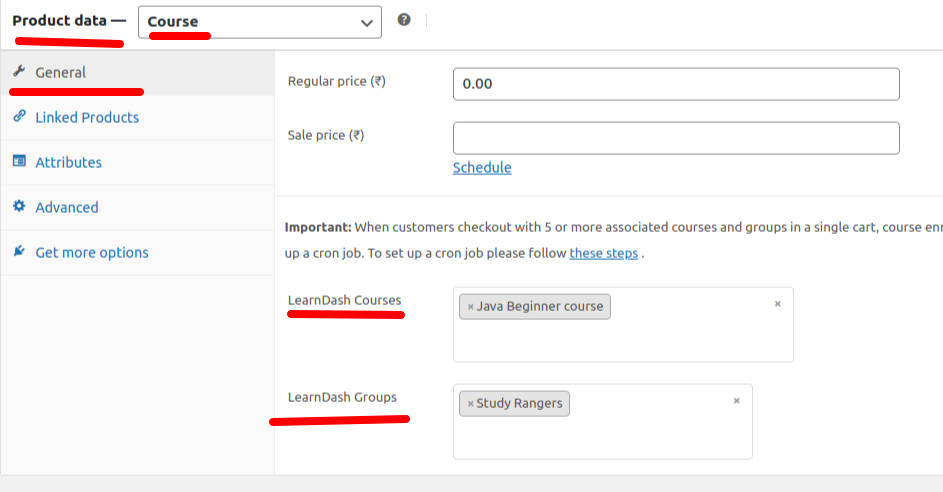Viewport: 943px width, 492px height.
Task: Click the help question mark icon
Action: pyautogui.click(x=404, y=20)
